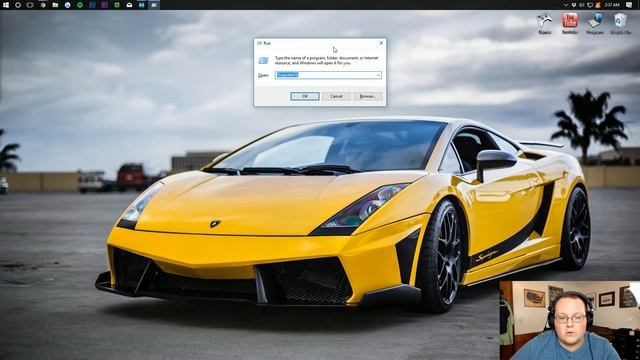Open the Action Center notifications icon
This screenshot has height=360, width=640.
tap(629, 5)
